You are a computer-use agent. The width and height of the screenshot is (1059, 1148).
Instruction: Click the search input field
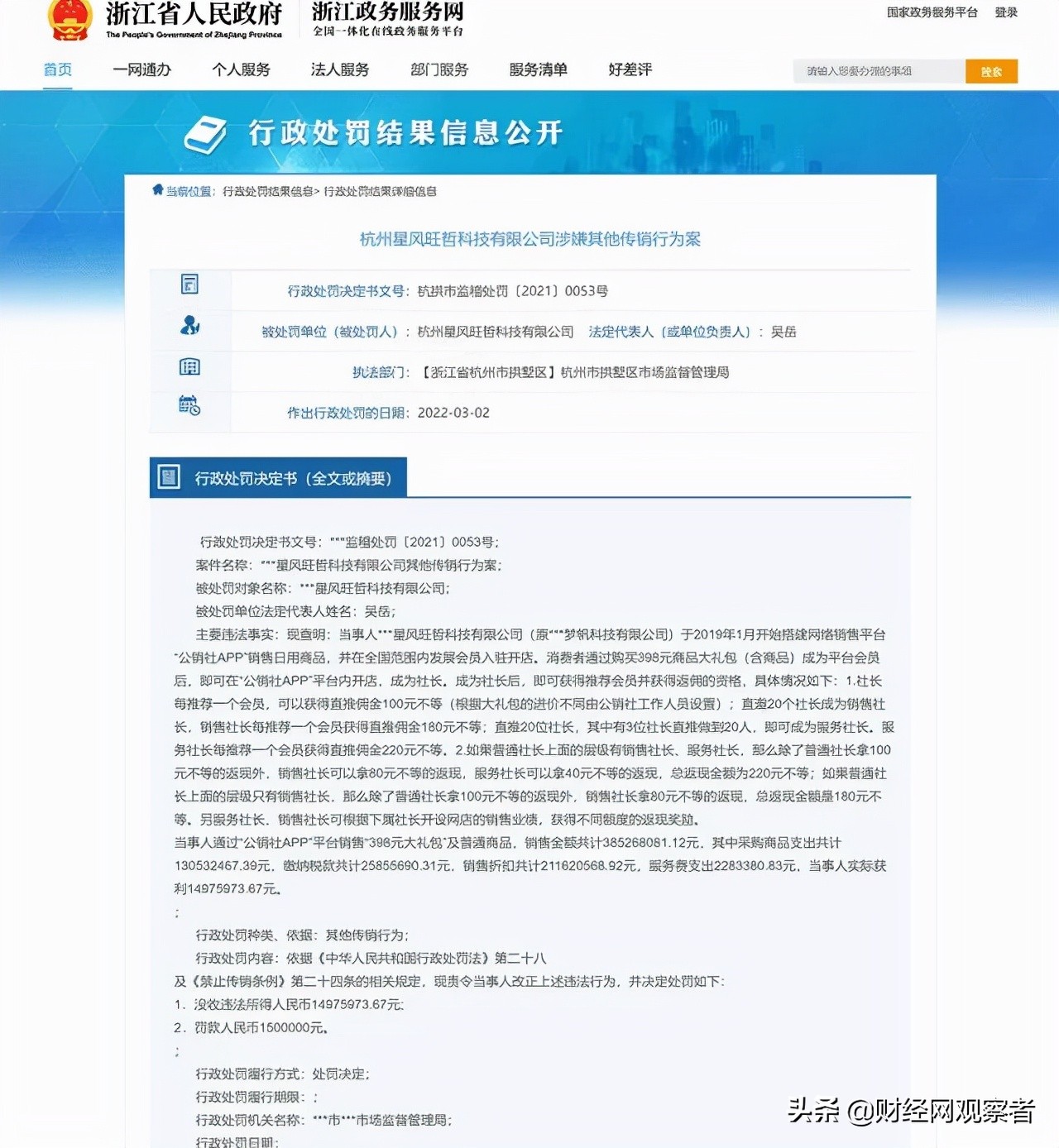(879, 71)
